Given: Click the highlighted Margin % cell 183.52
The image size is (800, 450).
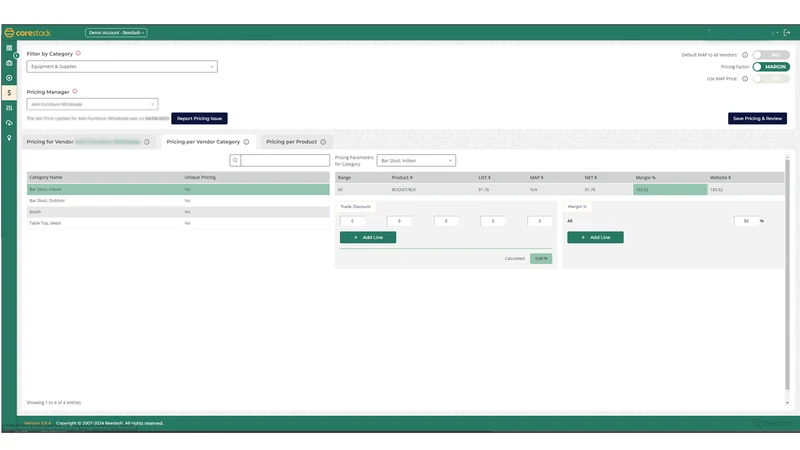Looking at the screenshot, I should (670, 189).
